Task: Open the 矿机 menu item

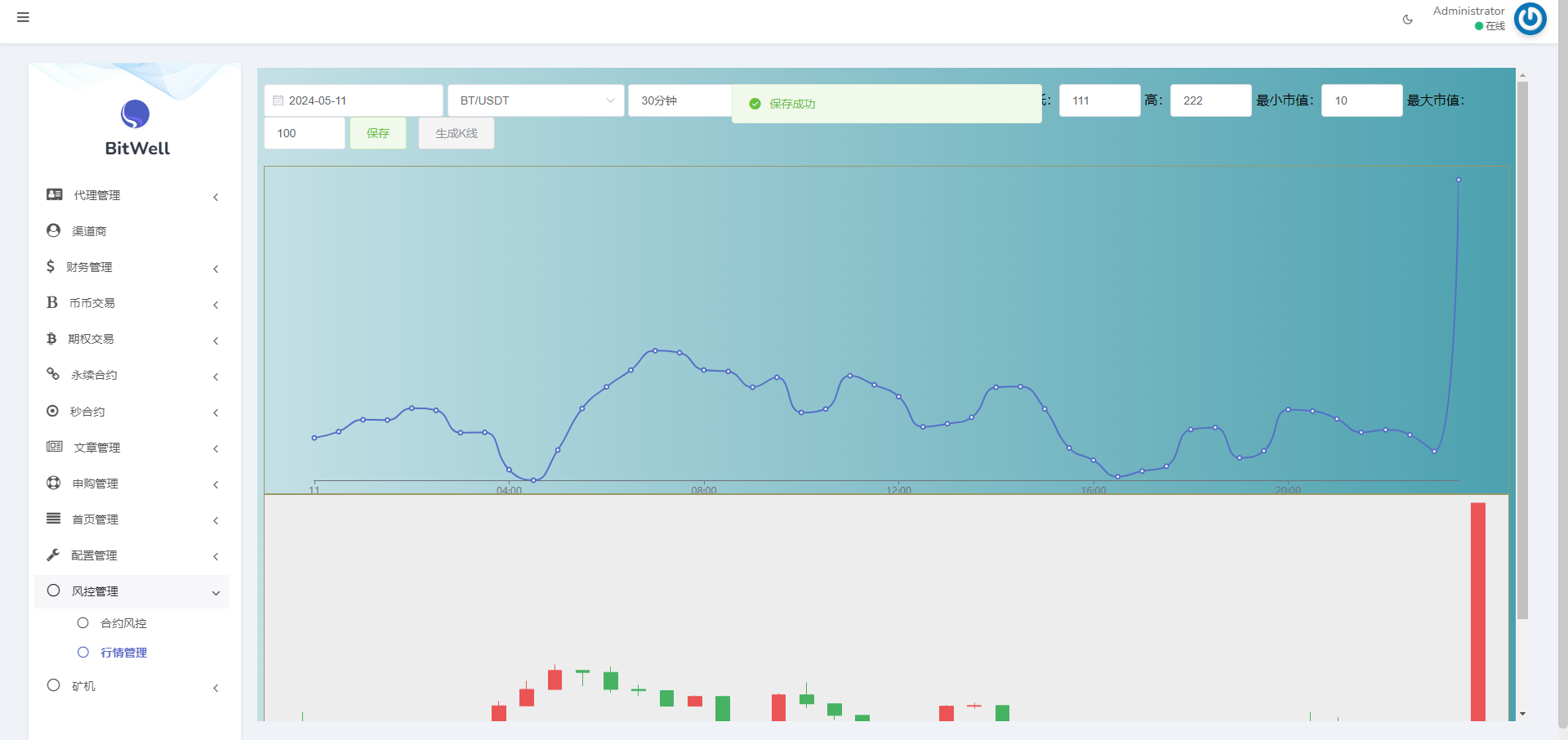Action: point(83,686)
